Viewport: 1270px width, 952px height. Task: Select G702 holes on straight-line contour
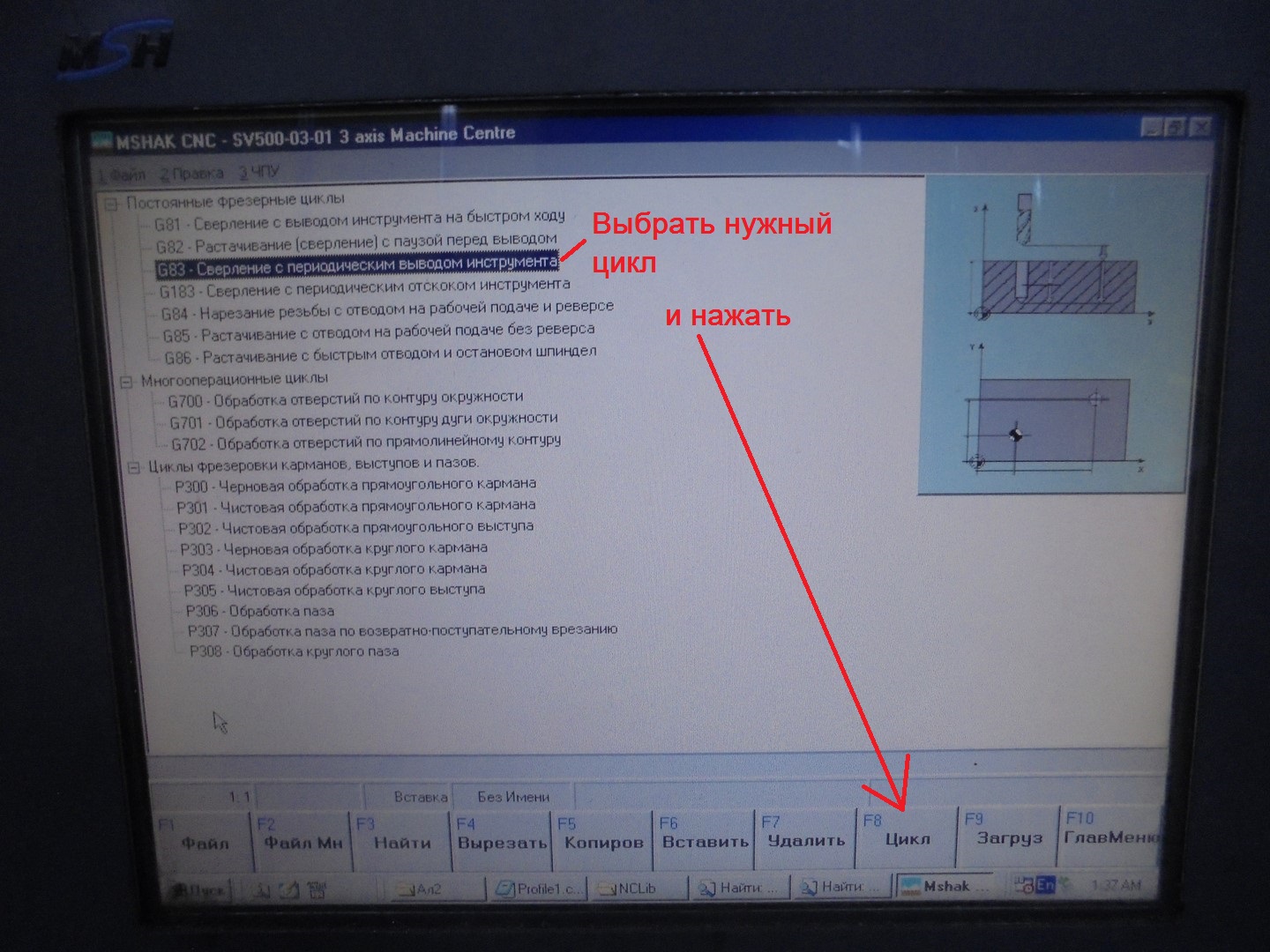[366, 442]
